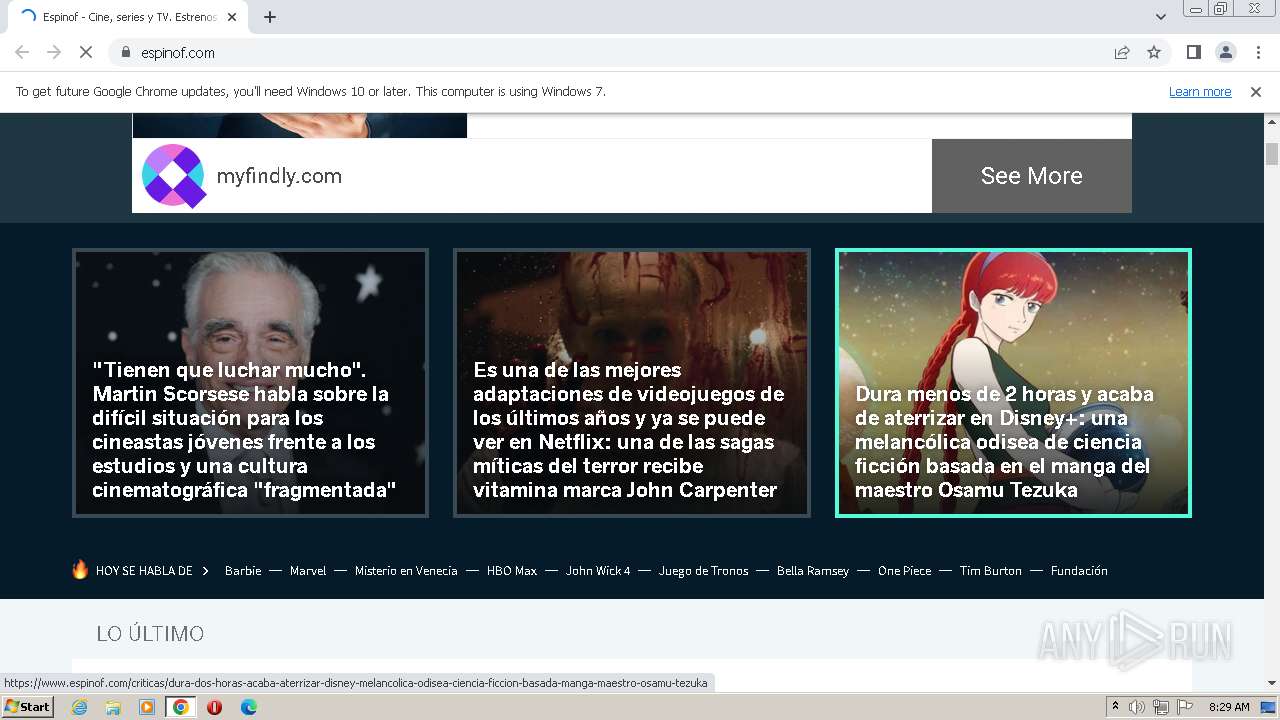Image resolution: width=1280 pixels, height=720 pixels.
Task: Open HBO Max trending topic
Action: tap(512, 571)
